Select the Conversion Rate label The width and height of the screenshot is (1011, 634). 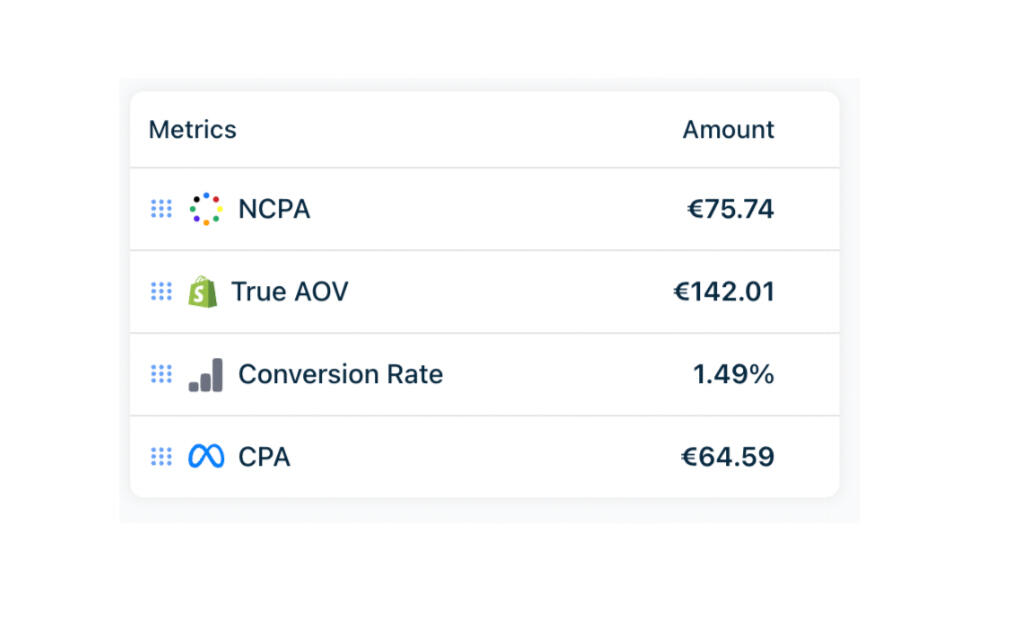340,375
